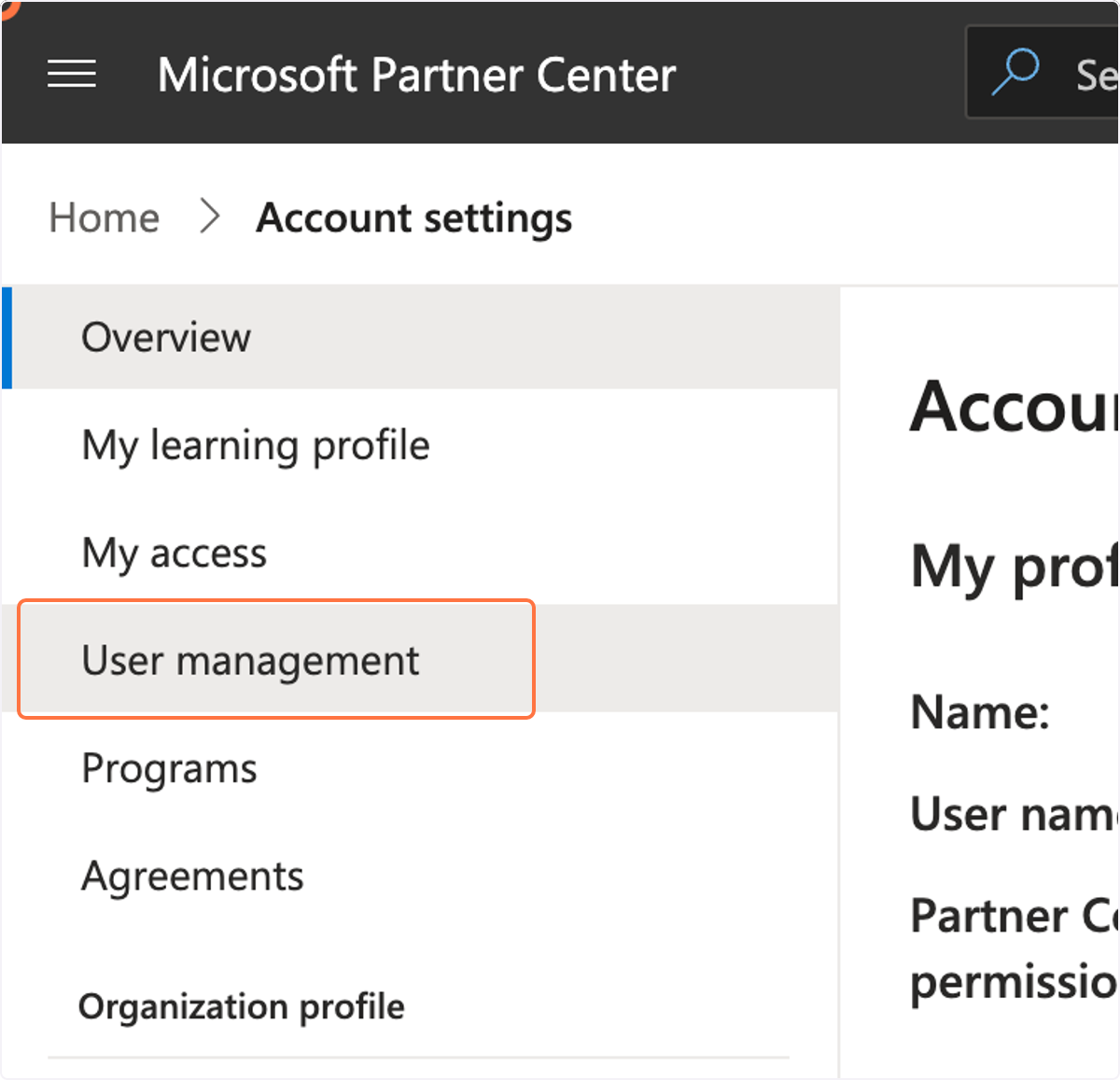Open Agreements in sidebar
The height and width of the screenshot is (1080, 1120).
(x=420, y=876)
